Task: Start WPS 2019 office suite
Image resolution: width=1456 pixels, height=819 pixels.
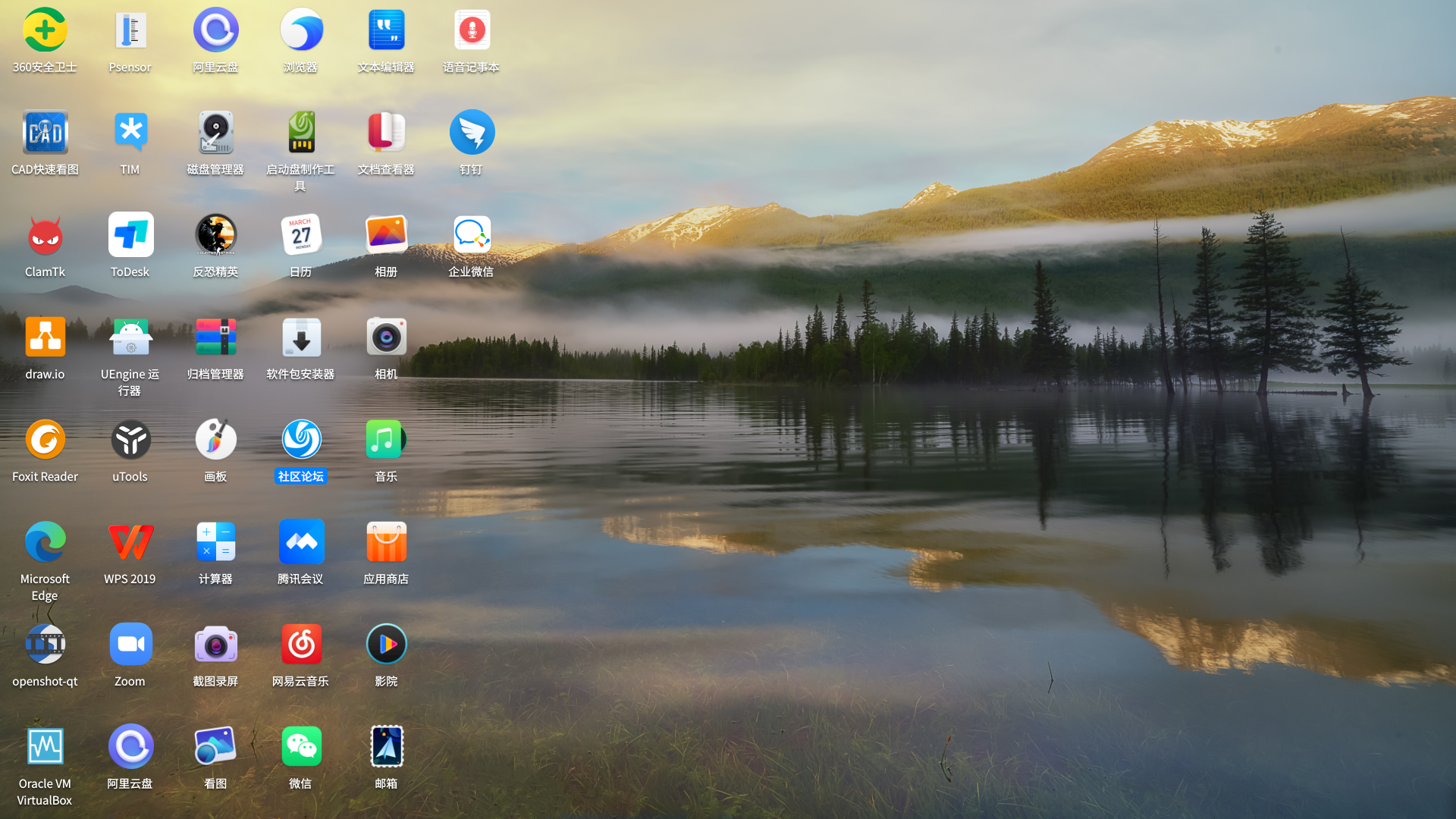Action: tap(130, 541)
